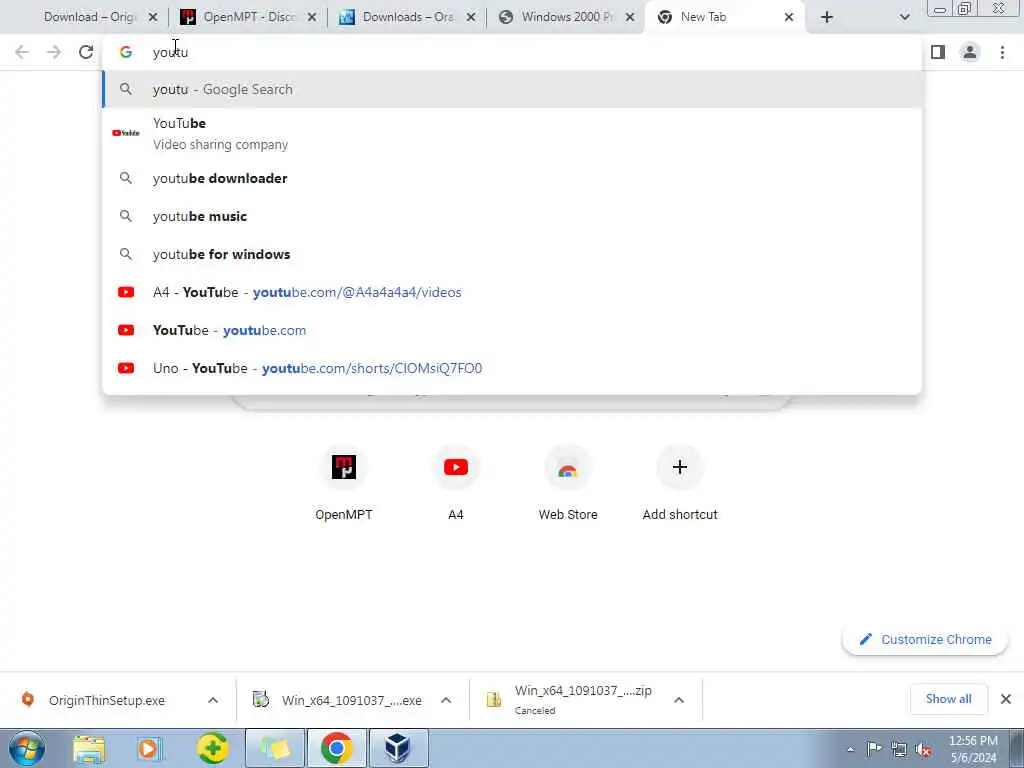Open the folders taskbar window
Screen dimensions: 1024x768
(275, 748)
